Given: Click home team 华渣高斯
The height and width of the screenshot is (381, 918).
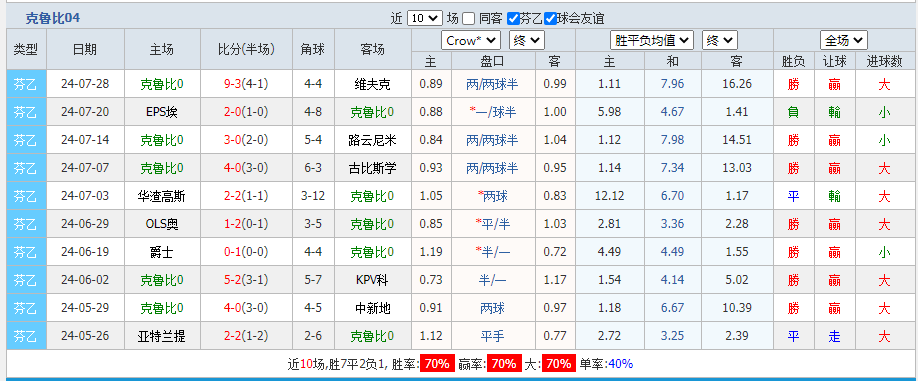Looking at the screenshot, I should point(162,197).
